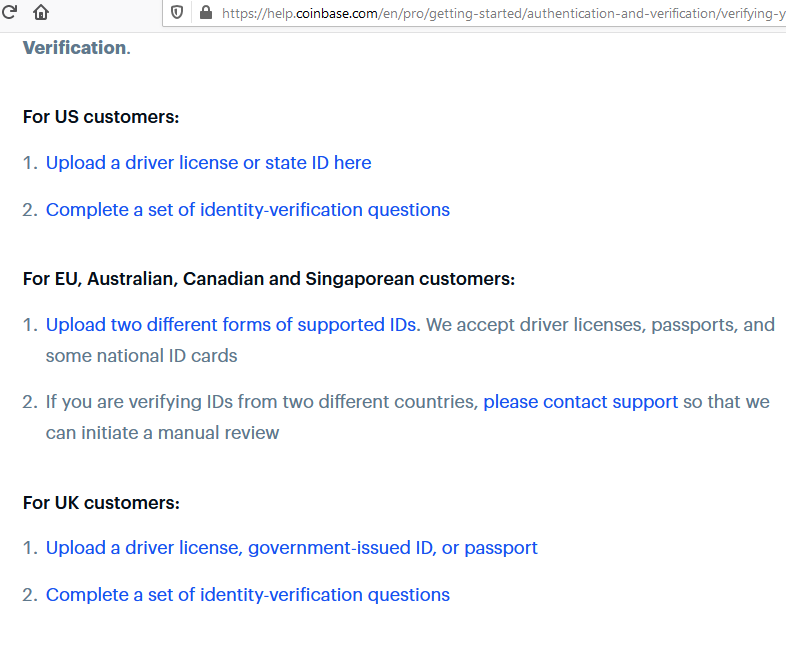Open the bold Verification link at top
The height and width of the screenshot is (645, 786).
tap(74, 48)
